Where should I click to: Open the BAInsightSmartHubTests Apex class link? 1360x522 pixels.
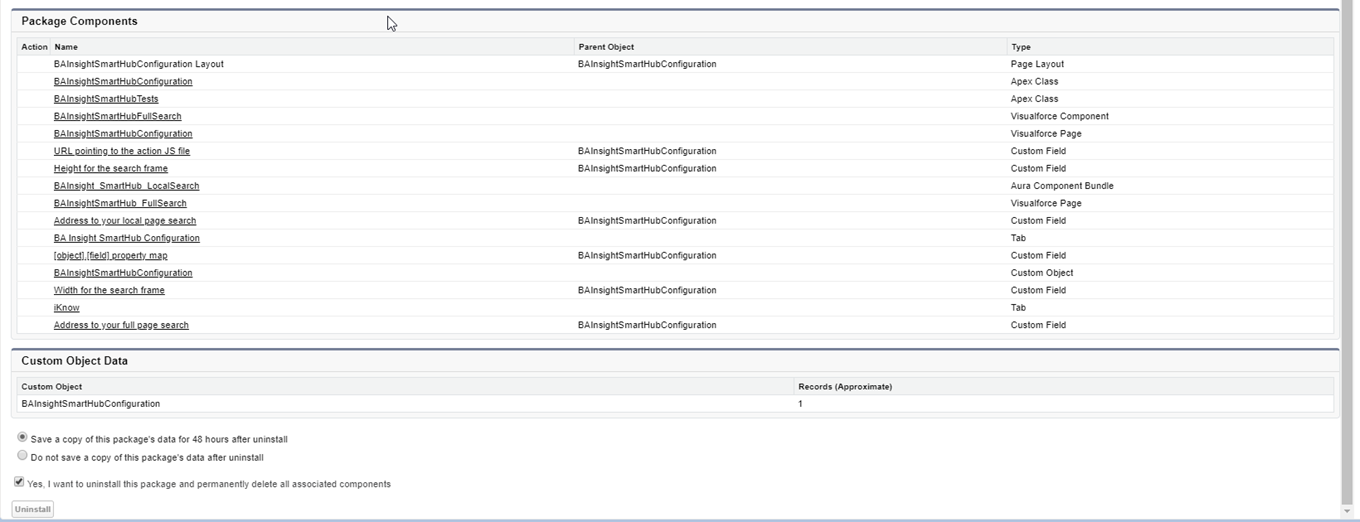pyautogui.click(x=106, y=99)
